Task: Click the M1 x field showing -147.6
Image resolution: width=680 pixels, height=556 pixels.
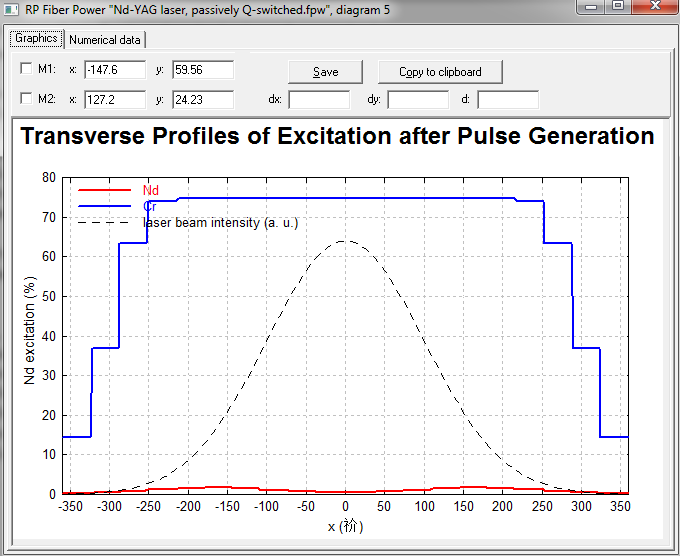Action: coord(116,70)
